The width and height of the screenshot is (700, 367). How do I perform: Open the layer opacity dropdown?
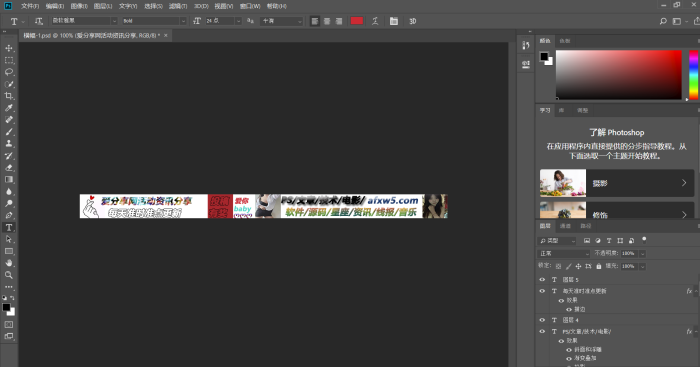[x=642, y=253]
